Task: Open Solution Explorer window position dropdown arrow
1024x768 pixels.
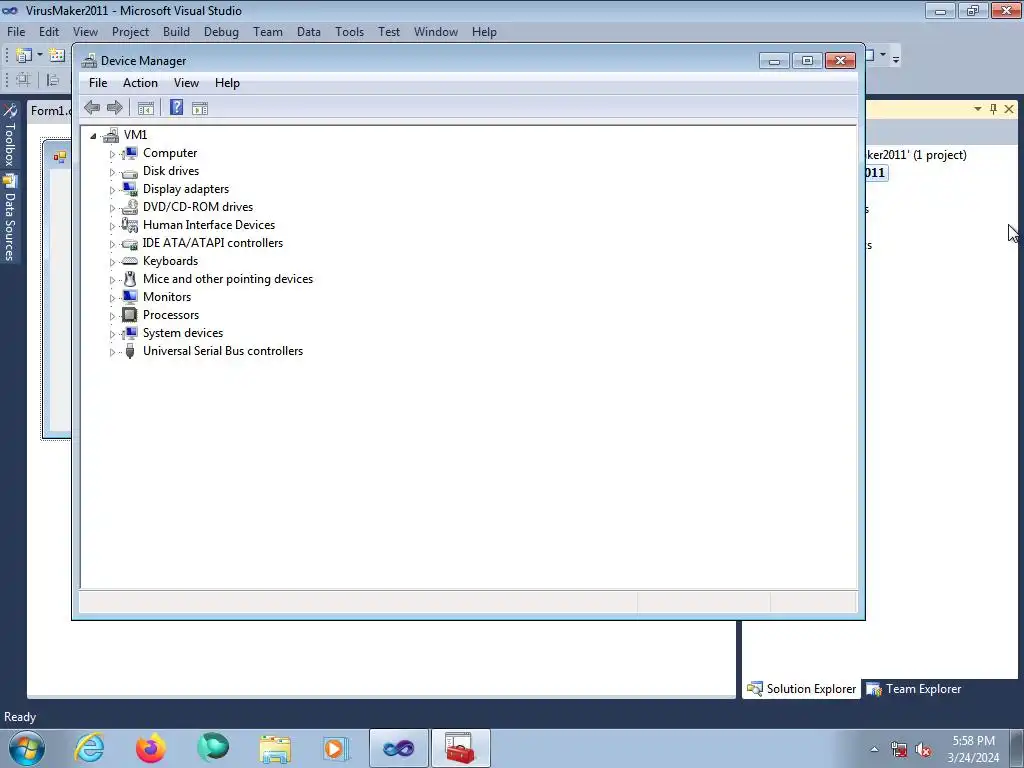Action: pos(978,109)
